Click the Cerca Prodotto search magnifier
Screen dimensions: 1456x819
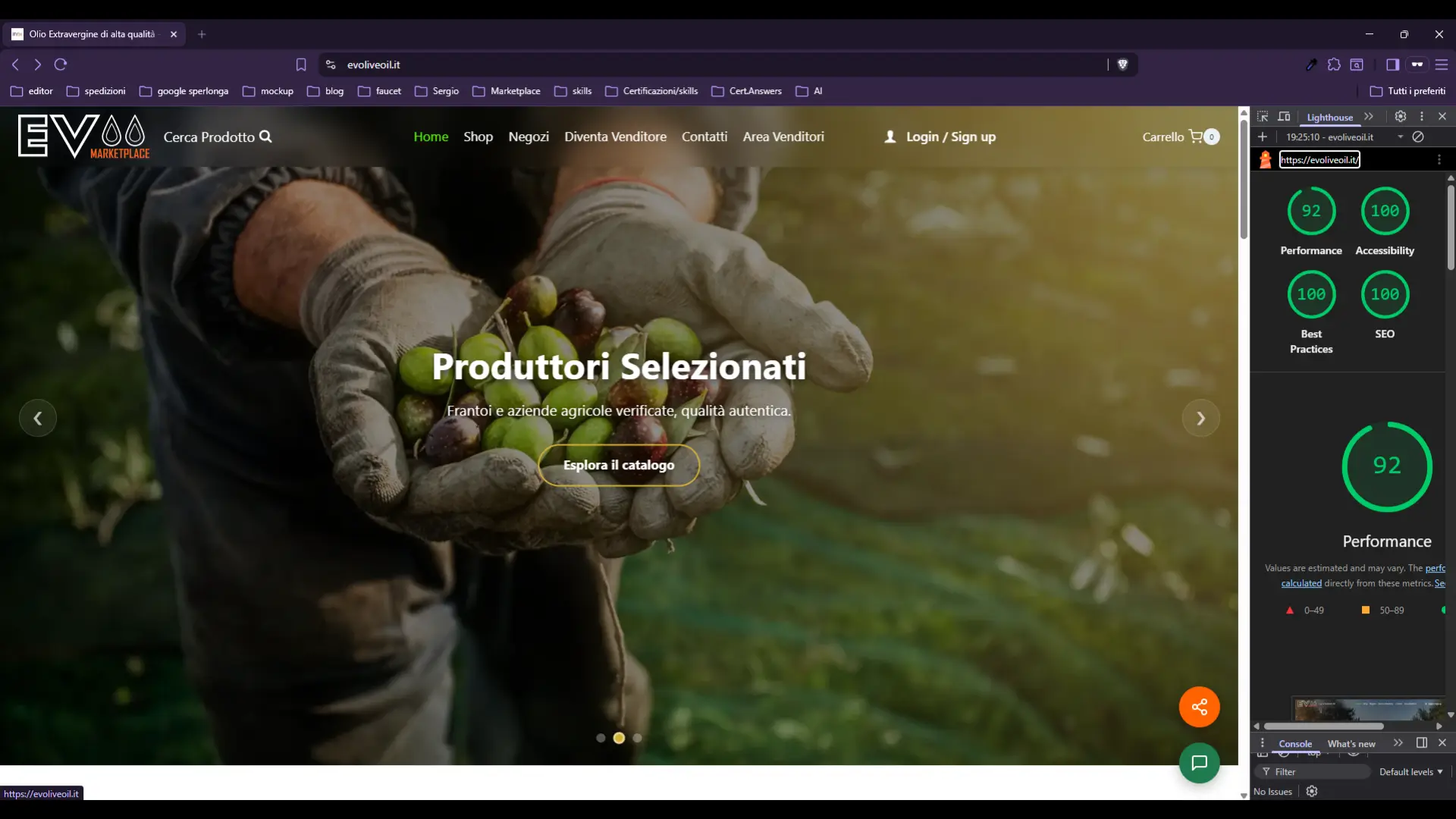click(265, 136)
